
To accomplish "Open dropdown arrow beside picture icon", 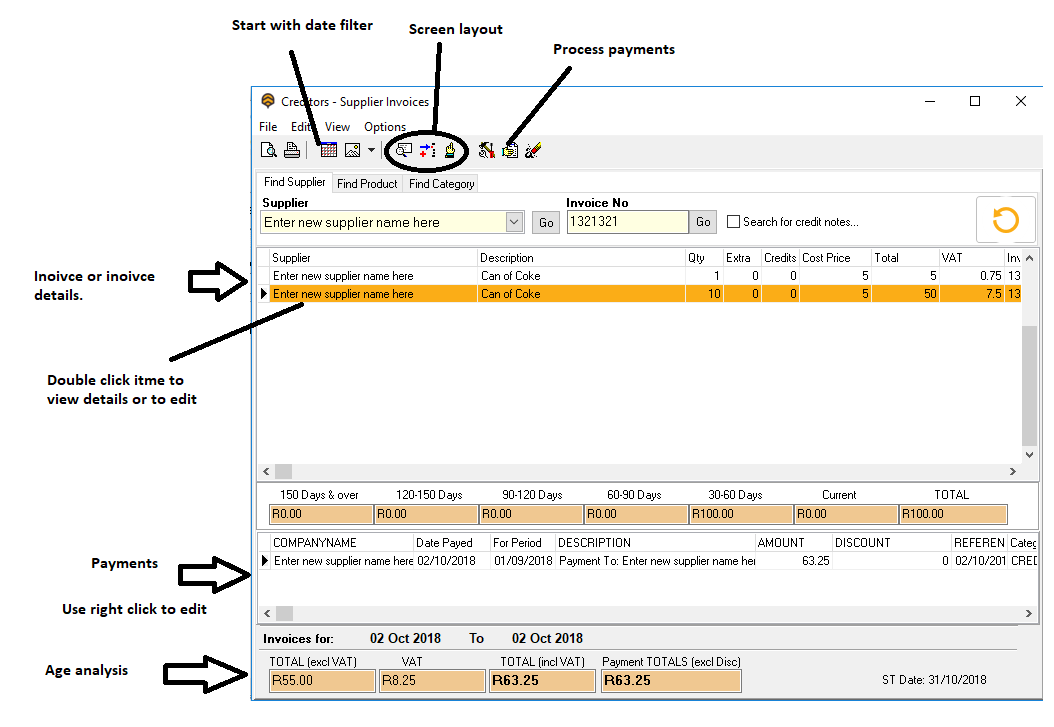I will click(x=371, y=151).
